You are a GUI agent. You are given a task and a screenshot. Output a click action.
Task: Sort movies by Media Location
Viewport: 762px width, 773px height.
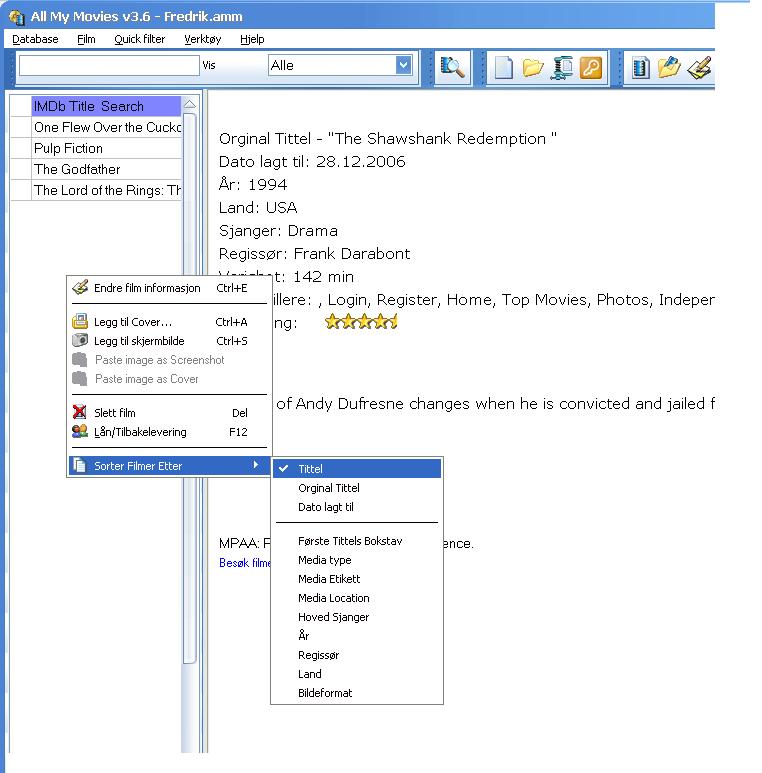pos(357,598)
